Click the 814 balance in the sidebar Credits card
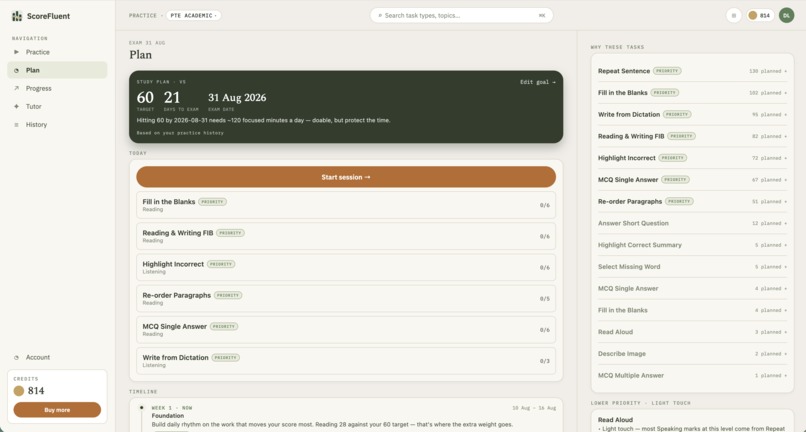 tap(36, 391)
